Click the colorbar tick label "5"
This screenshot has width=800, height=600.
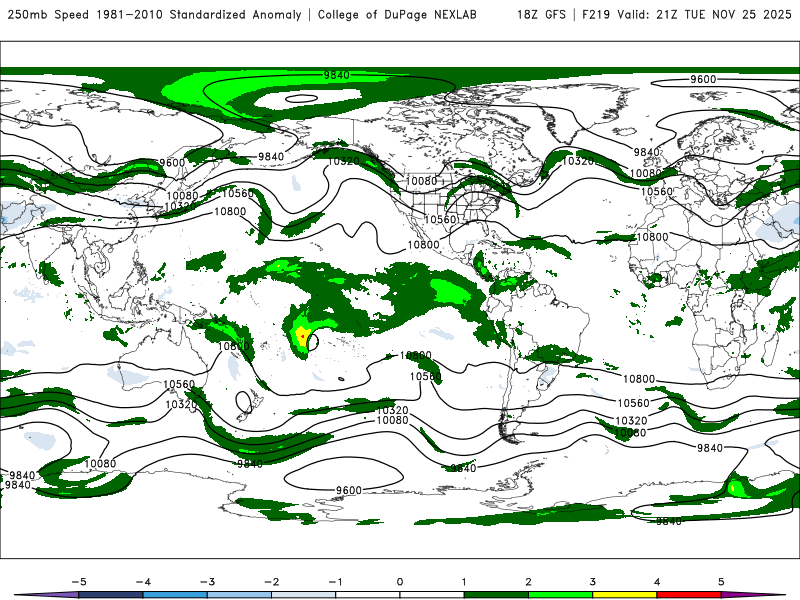click(721, 582)
